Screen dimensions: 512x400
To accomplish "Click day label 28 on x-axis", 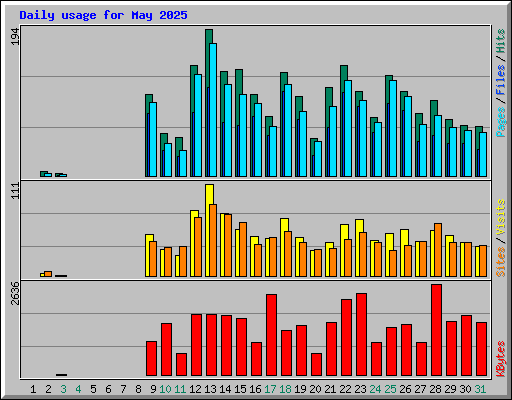I will pyautogui.click(x=435, y=389).
